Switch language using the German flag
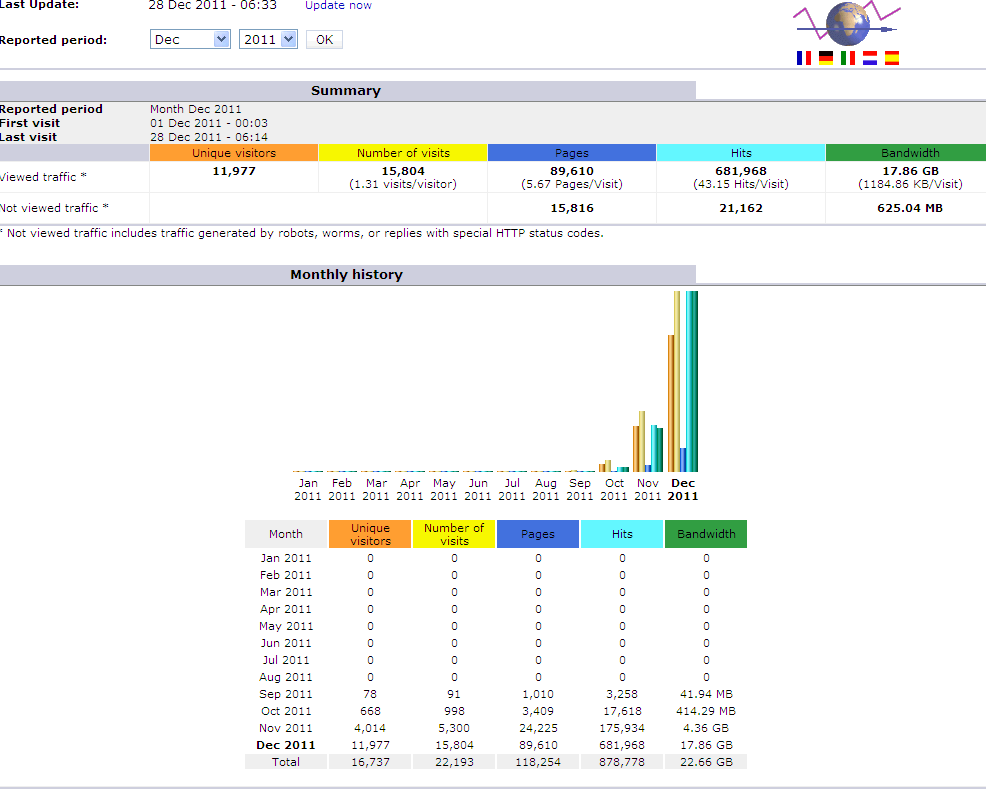The image size is (986, 794). (x=826, y=58)
